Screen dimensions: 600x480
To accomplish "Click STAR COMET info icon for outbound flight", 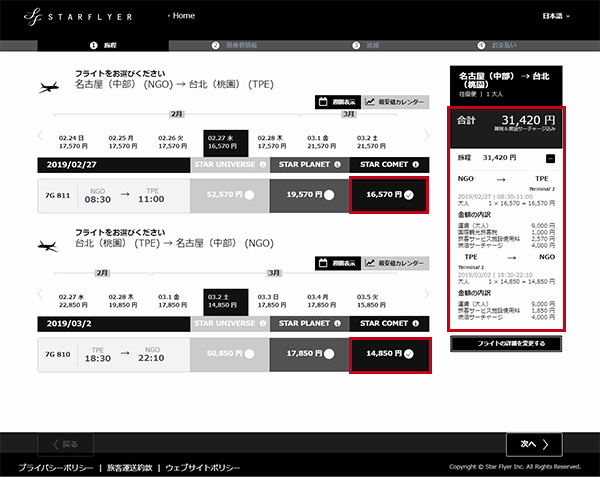I will tap(419, 164).
